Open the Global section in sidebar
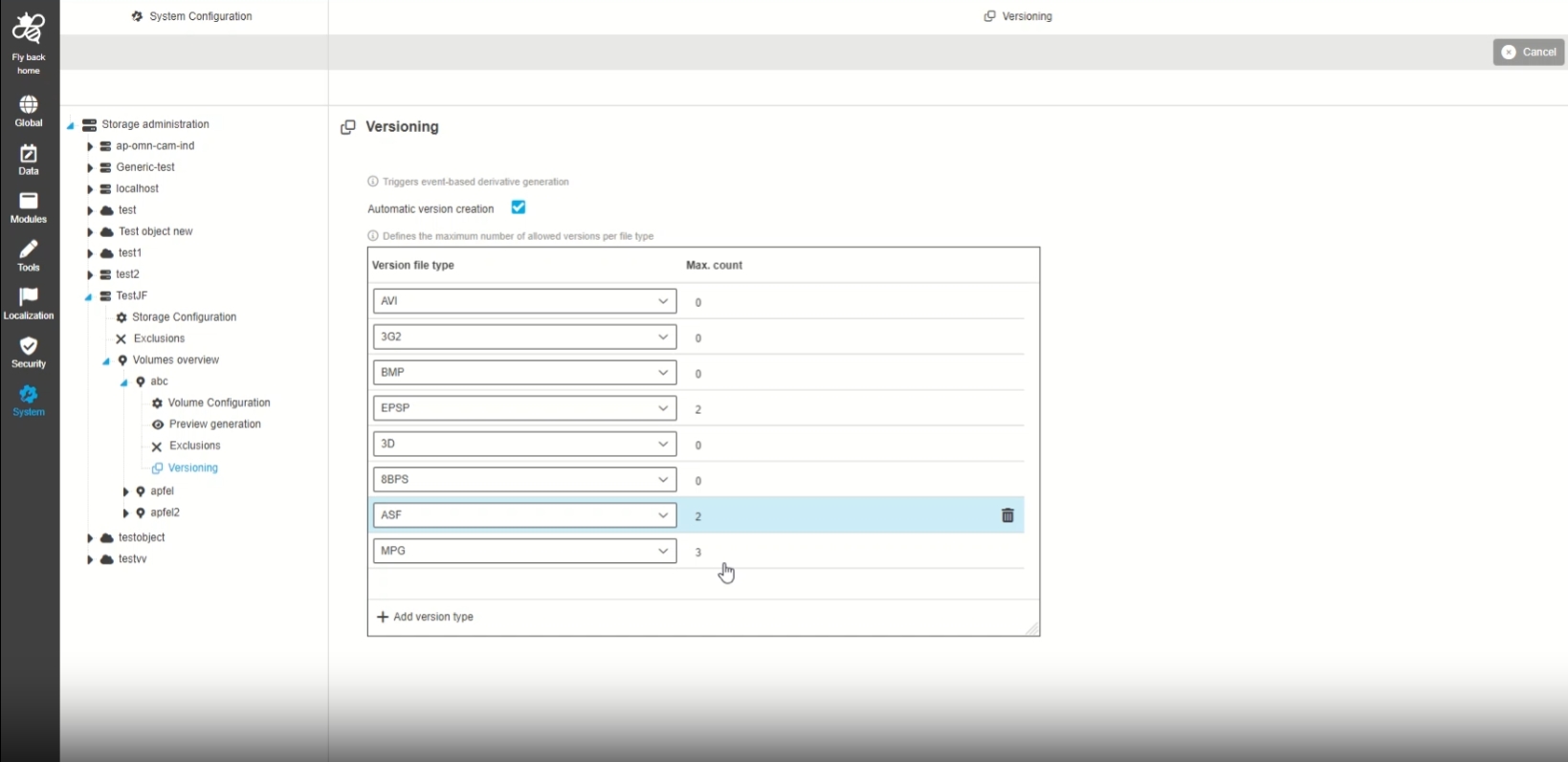Screen dimensions: 1568x762 [29, 105]
